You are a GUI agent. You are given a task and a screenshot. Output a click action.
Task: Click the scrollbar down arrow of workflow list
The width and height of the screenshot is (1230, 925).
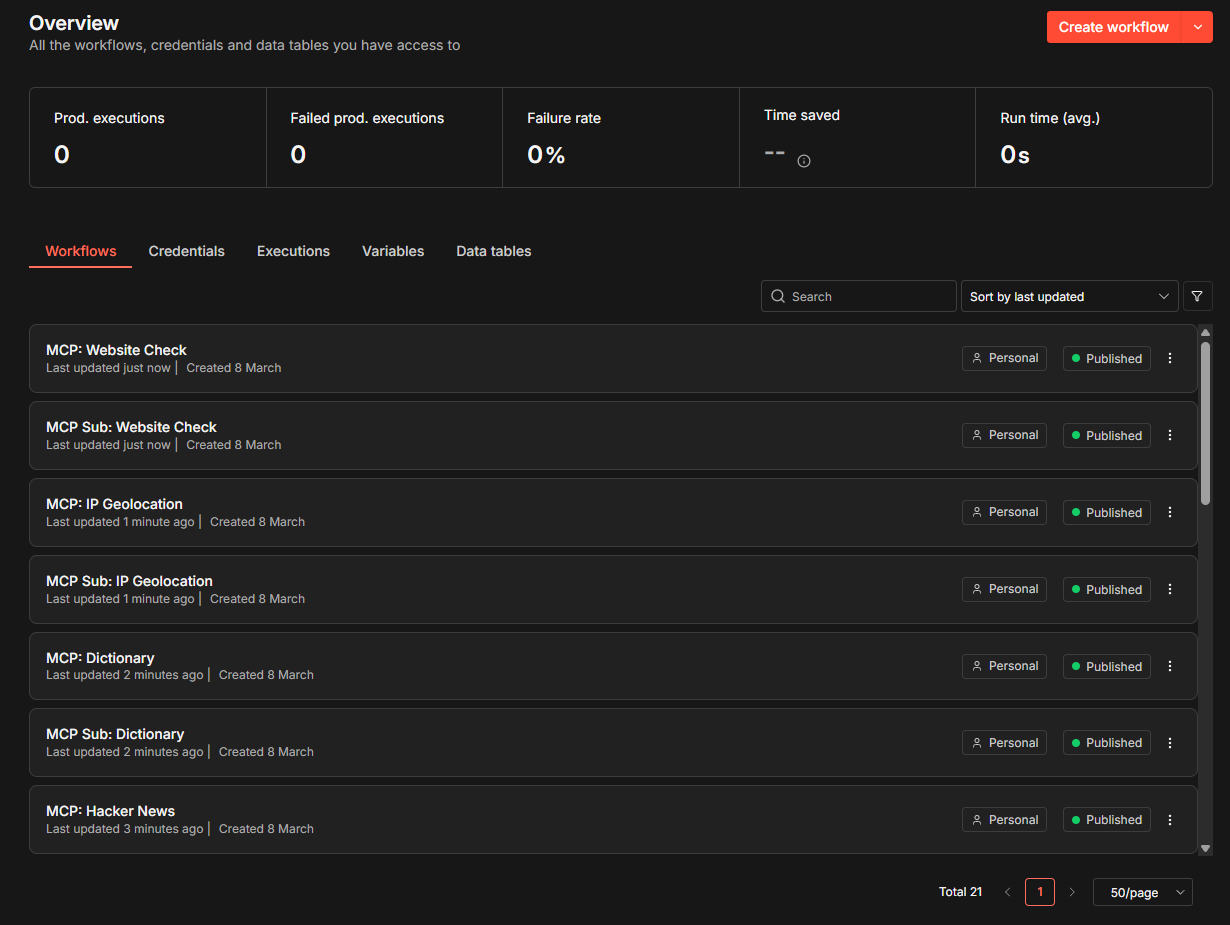1205,848
